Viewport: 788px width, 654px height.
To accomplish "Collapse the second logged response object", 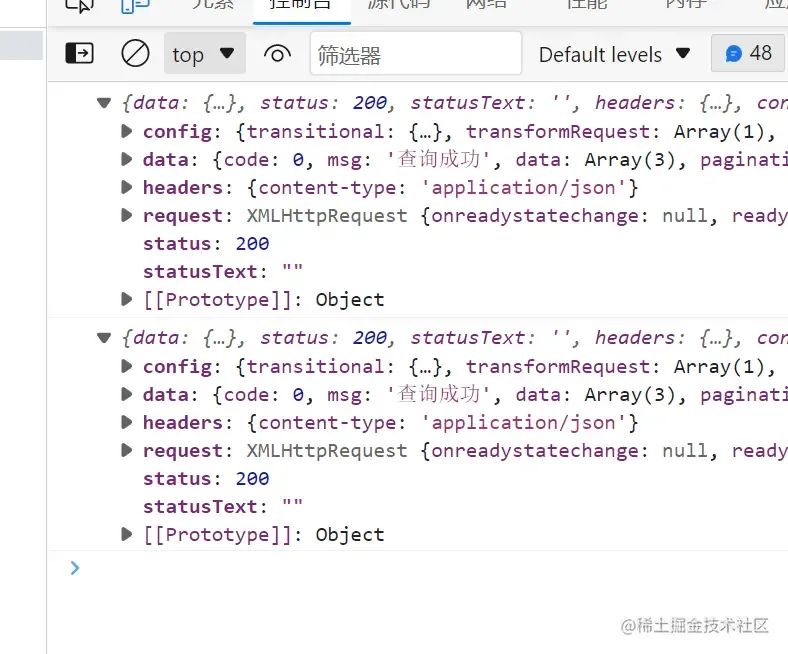I will [x=104, y=338].
